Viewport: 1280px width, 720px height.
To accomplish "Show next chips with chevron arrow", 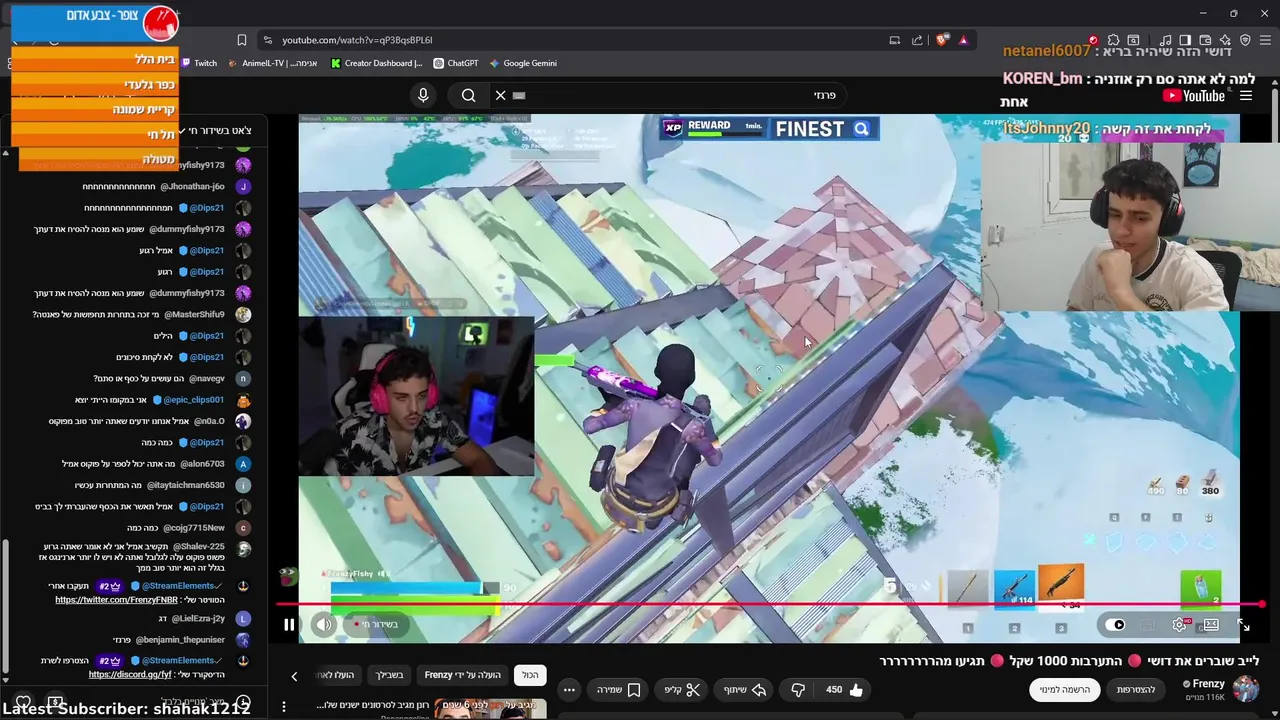I will [x=294, y=676].
